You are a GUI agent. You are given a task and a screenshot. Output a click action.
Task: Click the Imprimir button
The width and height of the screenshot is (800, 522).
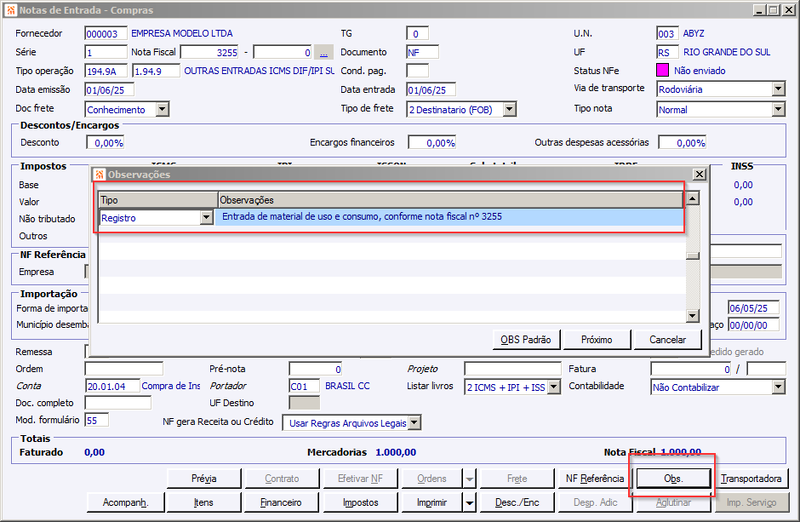(432, 503)
